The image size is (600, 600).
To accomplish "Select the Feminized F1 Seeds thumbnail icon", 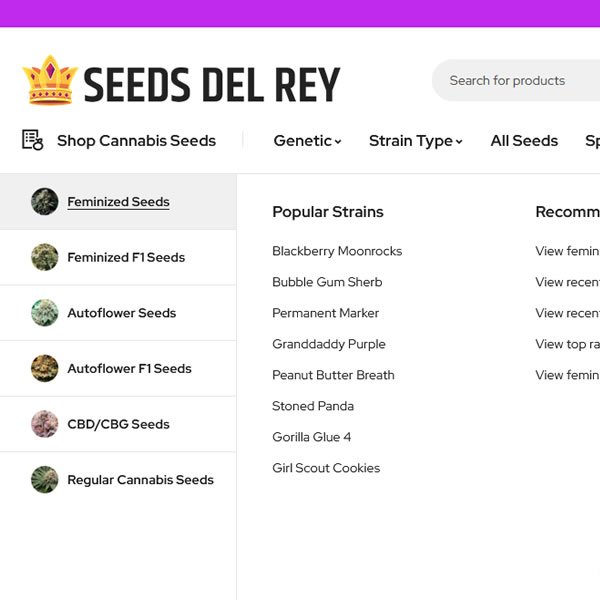I will coord(45,257).
